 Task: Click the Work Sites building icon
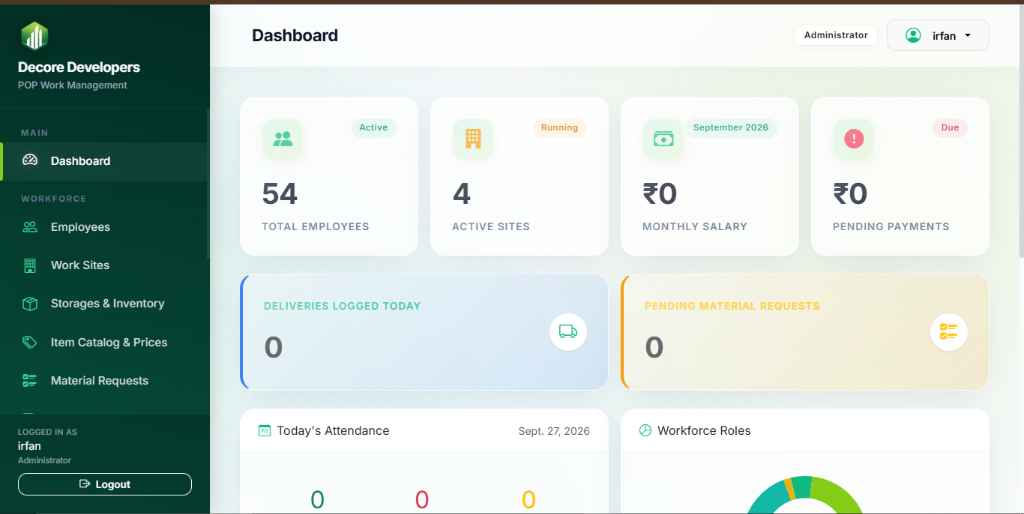[x=30, y=265]
